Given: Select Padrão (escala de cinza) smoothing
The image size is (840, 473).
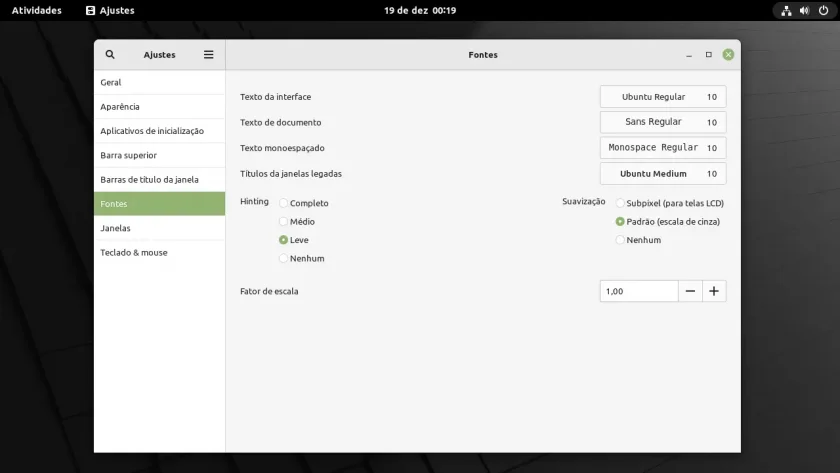Looking at the screenshot, I should click(668, 221).
